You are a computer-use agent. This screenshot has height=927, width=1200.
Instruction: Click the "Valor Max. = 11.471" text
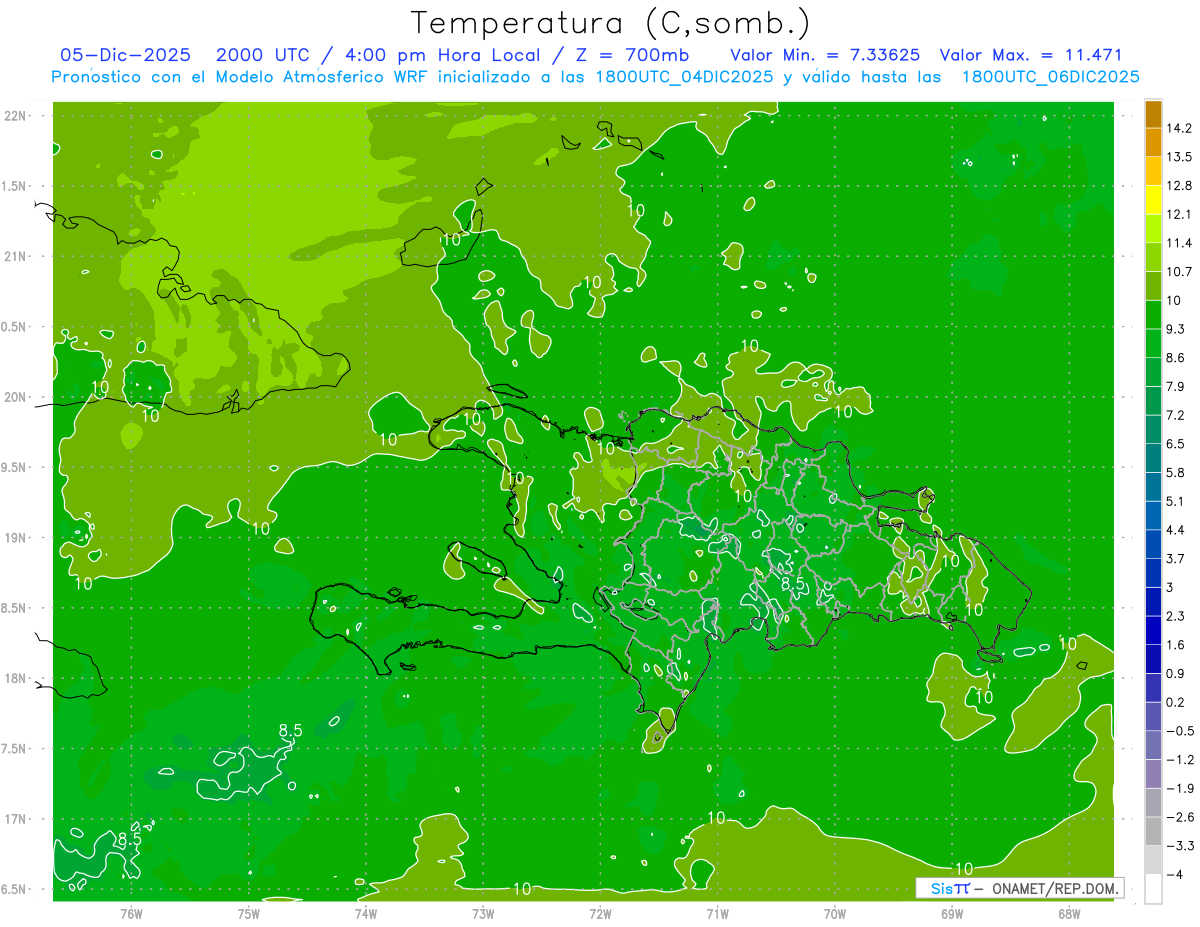click(x=1031, y=55)
